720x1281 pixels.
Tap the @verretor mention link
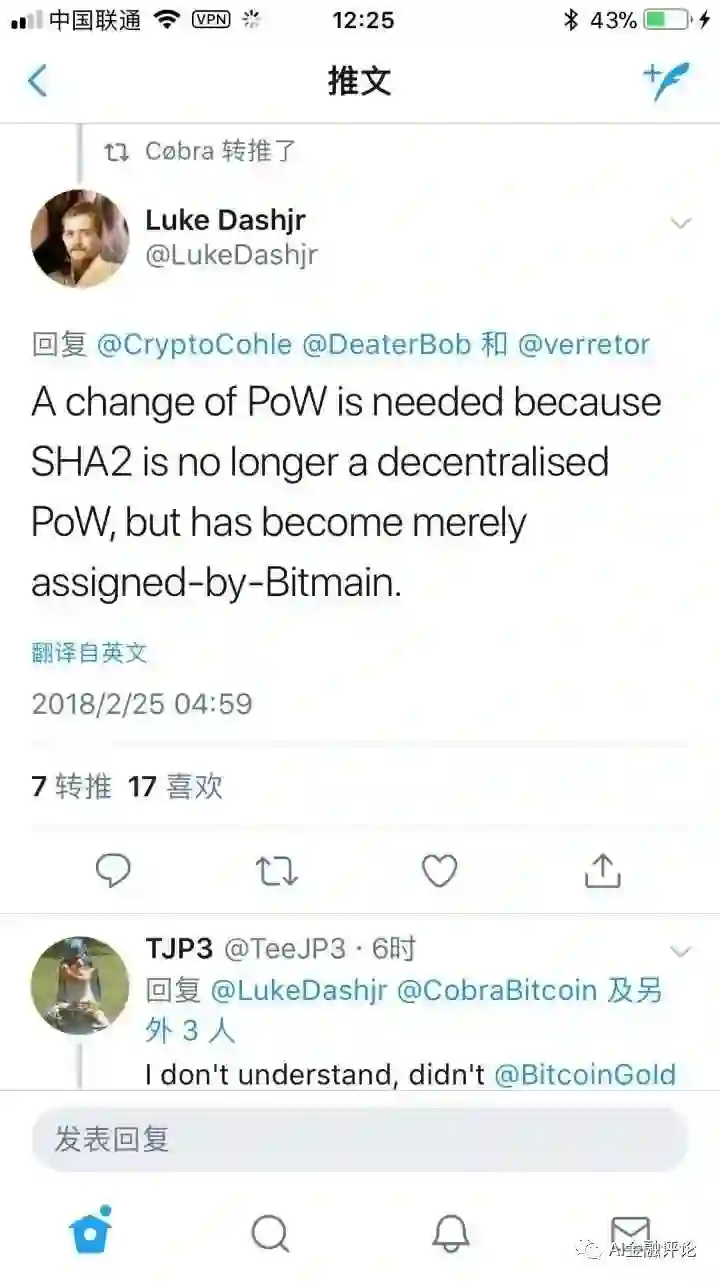(x=584, y=345)
